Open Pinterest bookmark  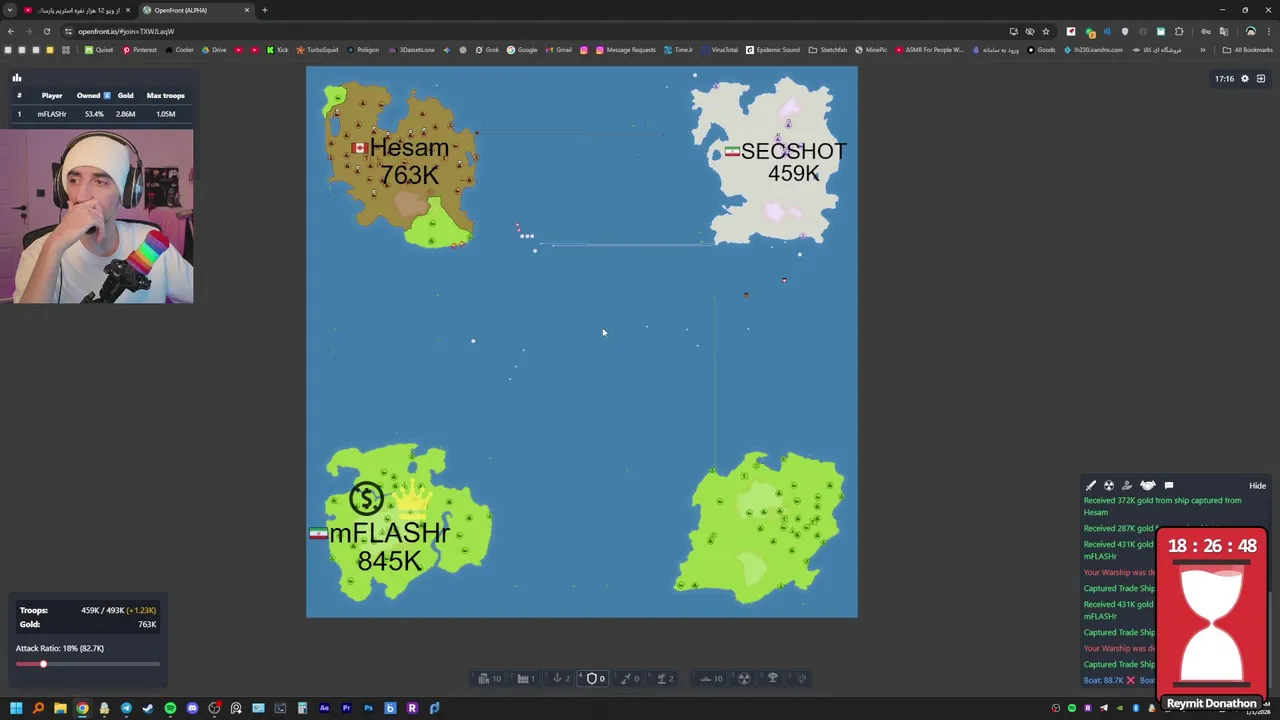pos(139,50)
